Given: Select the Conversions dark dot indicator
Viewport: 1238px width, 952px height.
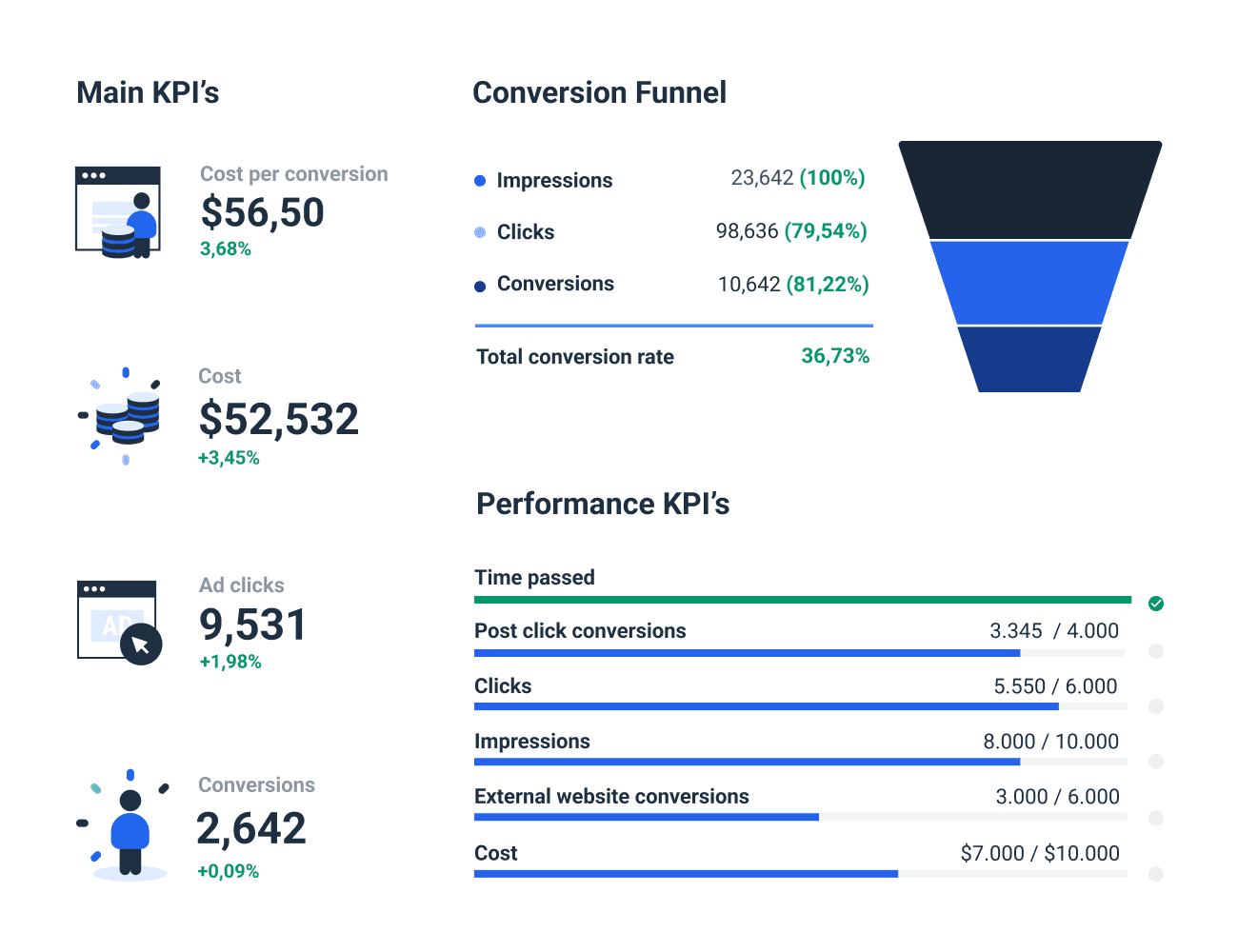Looking at the screenshot, I should point(480,284).
